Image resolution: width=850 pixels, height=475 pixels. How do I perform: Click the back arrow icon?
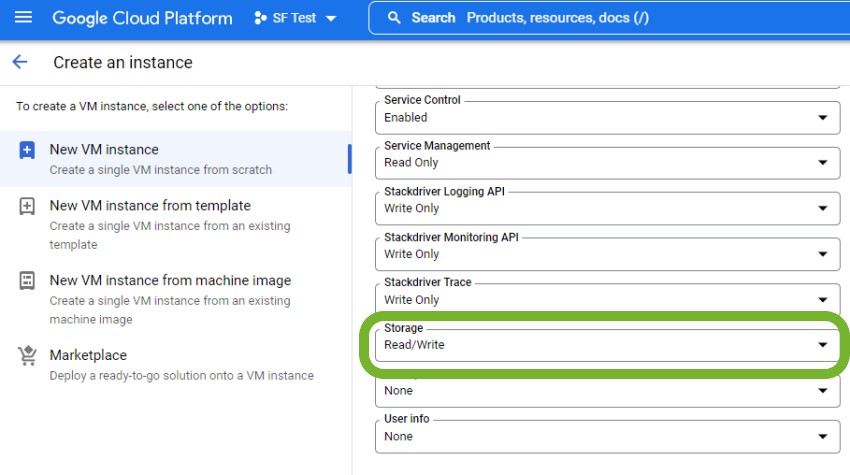coord(20,62)
